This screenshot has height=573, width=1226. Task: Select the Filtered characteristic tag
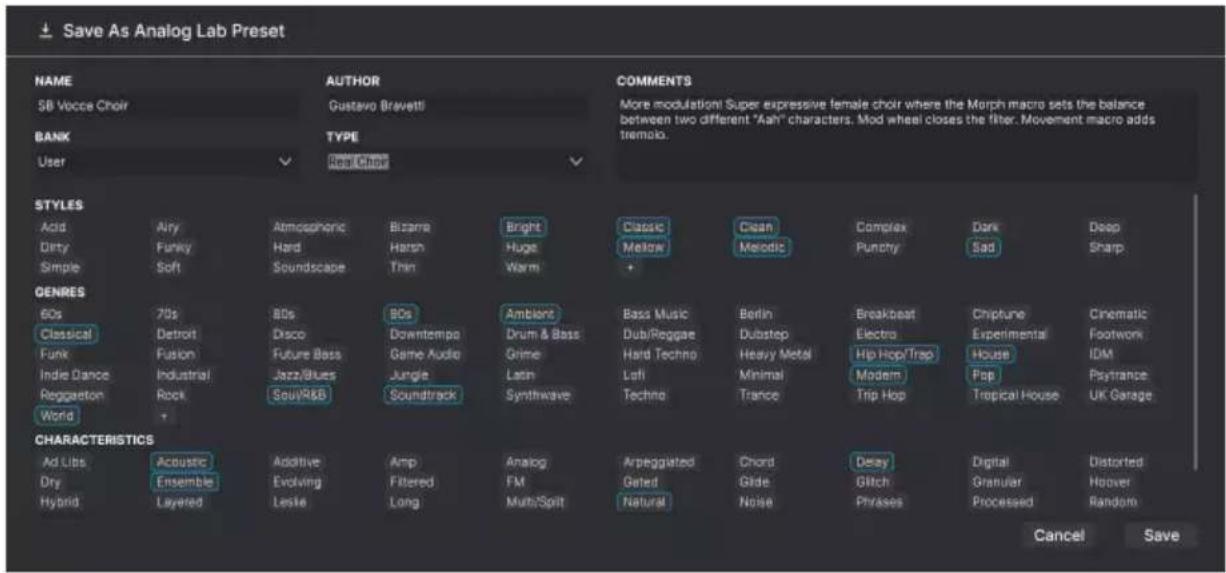(411, 482)
